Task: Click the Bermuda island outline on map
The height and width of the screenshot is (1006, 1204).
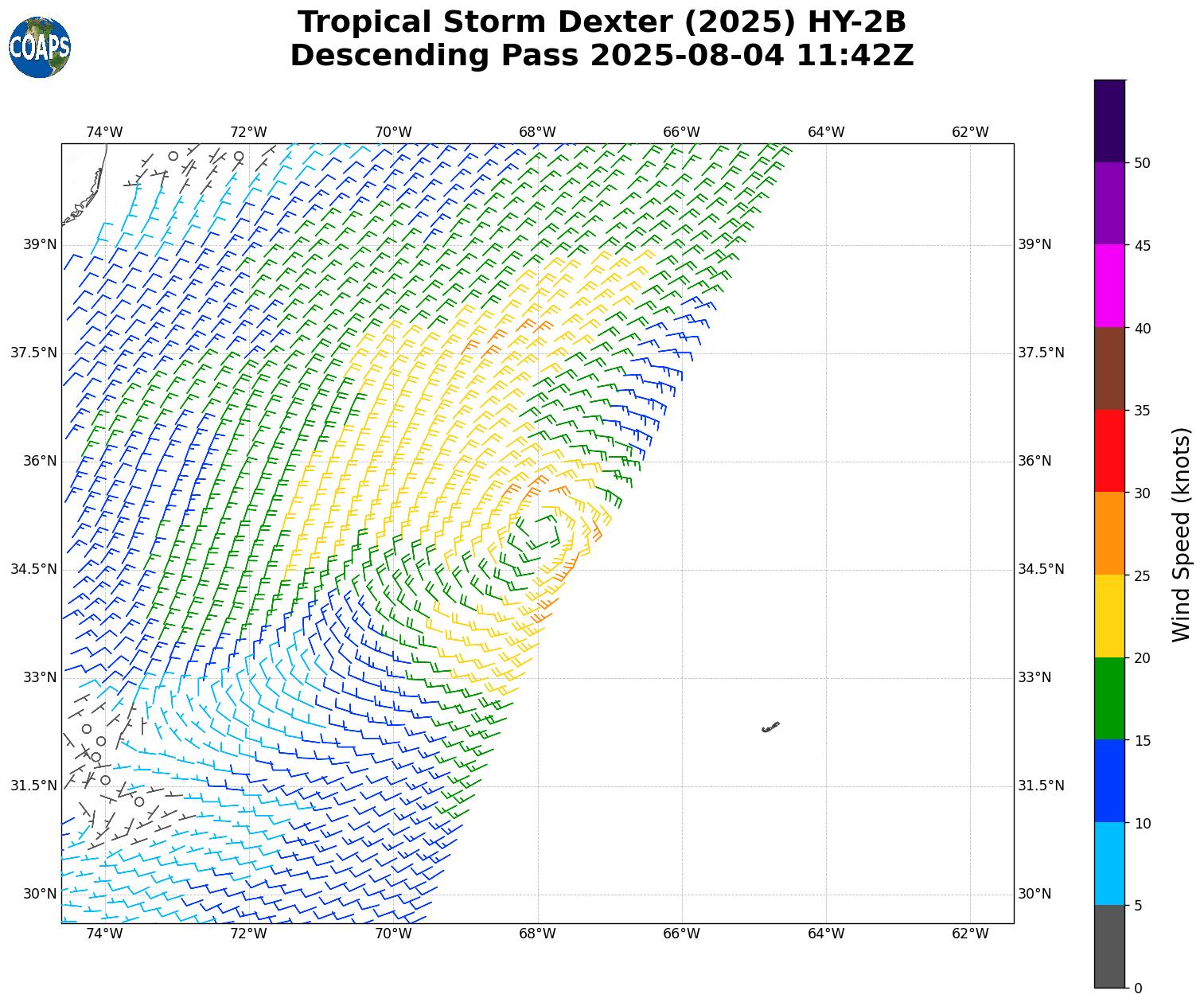Action: (770, 727)
